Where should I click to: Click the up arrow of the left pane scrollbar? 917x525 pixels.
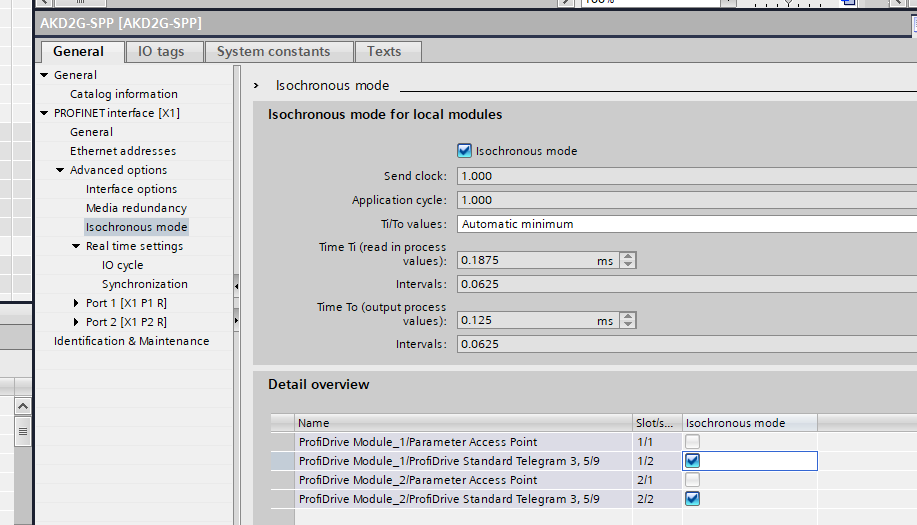pos(23,406)
